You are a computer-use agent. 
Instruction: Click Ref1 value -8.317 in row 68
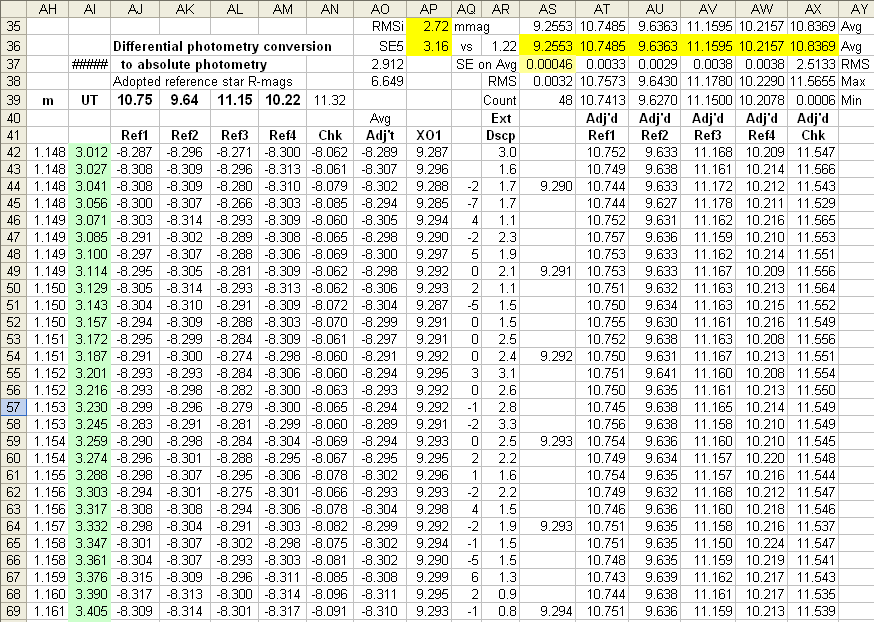tap(135, 594)
